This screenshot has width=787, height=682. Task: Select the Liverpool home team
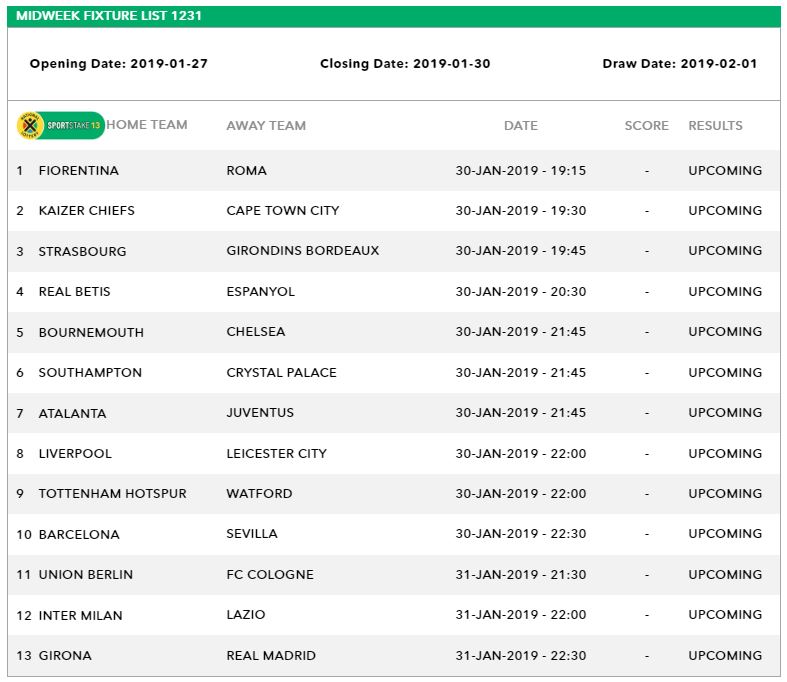tap(75, 454)
